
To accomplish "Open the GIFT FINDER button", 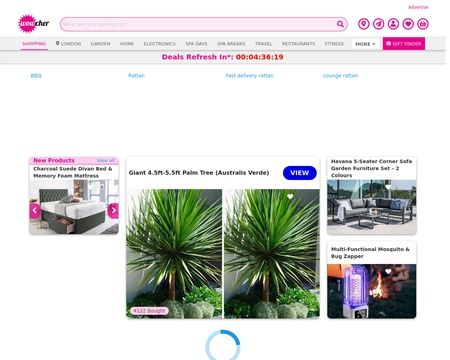I will point(404,44).
